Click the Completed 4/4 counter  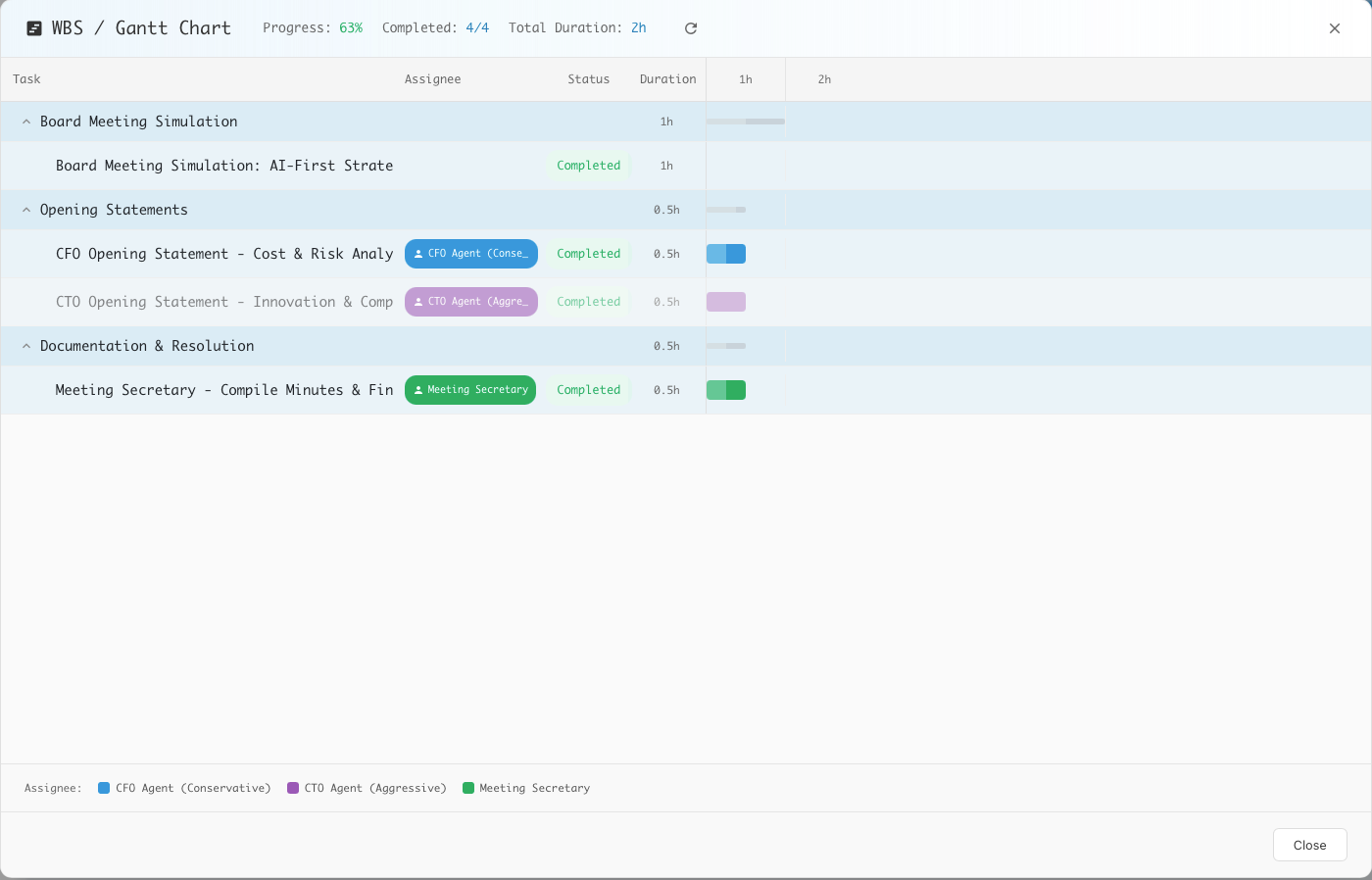click(x=478, y=27)
